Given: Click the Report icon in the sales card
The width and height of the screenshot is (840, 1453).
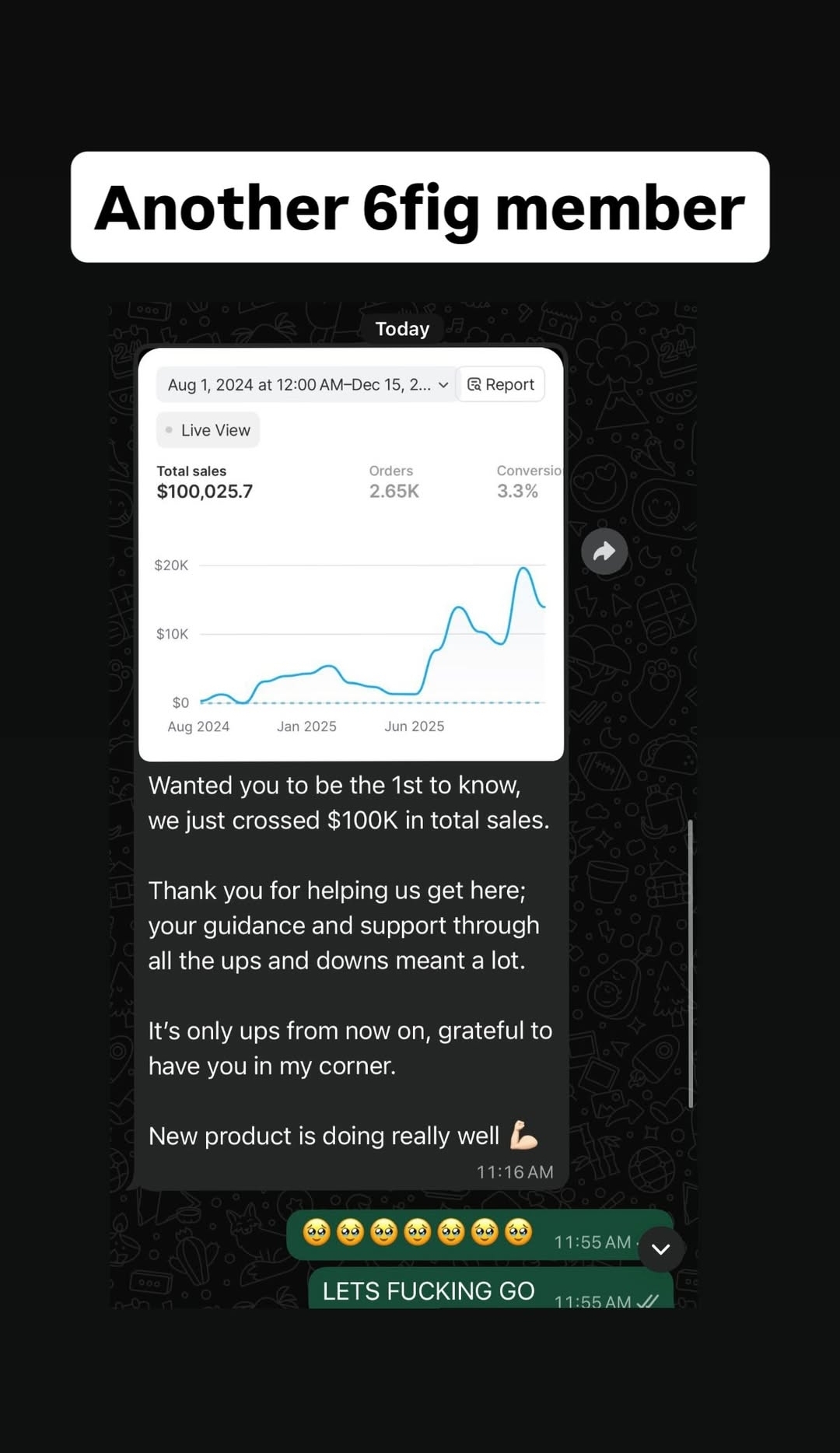Looking at the screenshot, I should 474,384.
